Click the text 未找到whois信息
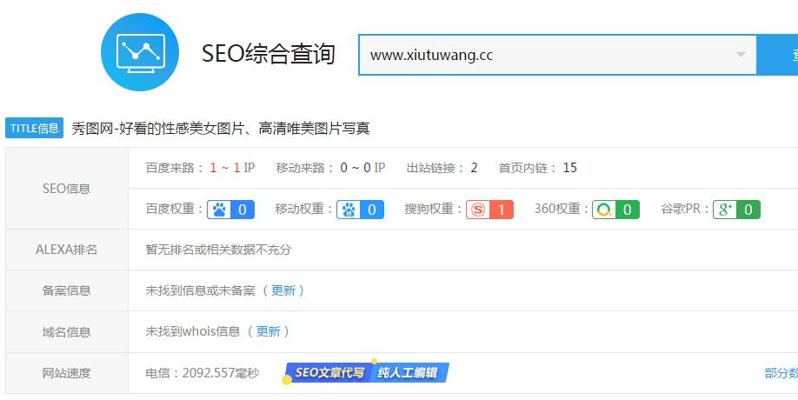The width and height of the screenshot is (798, 400). pos(193,332)
